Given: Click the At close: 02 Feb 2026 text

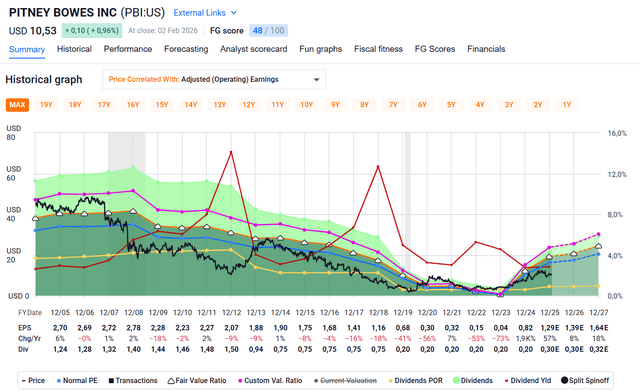Looking at the screenshot, I should pyautogui.click(x=163, y=31).
